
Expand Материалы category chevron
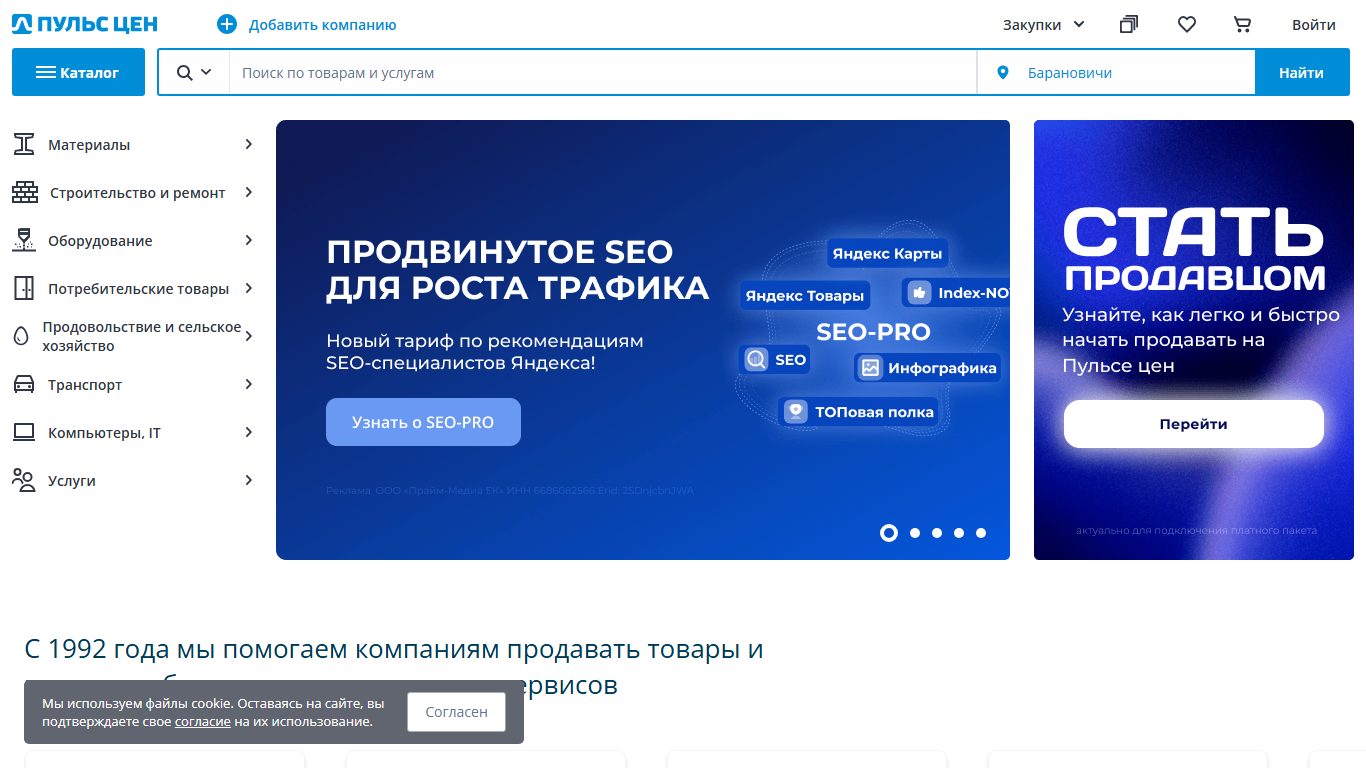pyautogui.click(x=249, y=144)
